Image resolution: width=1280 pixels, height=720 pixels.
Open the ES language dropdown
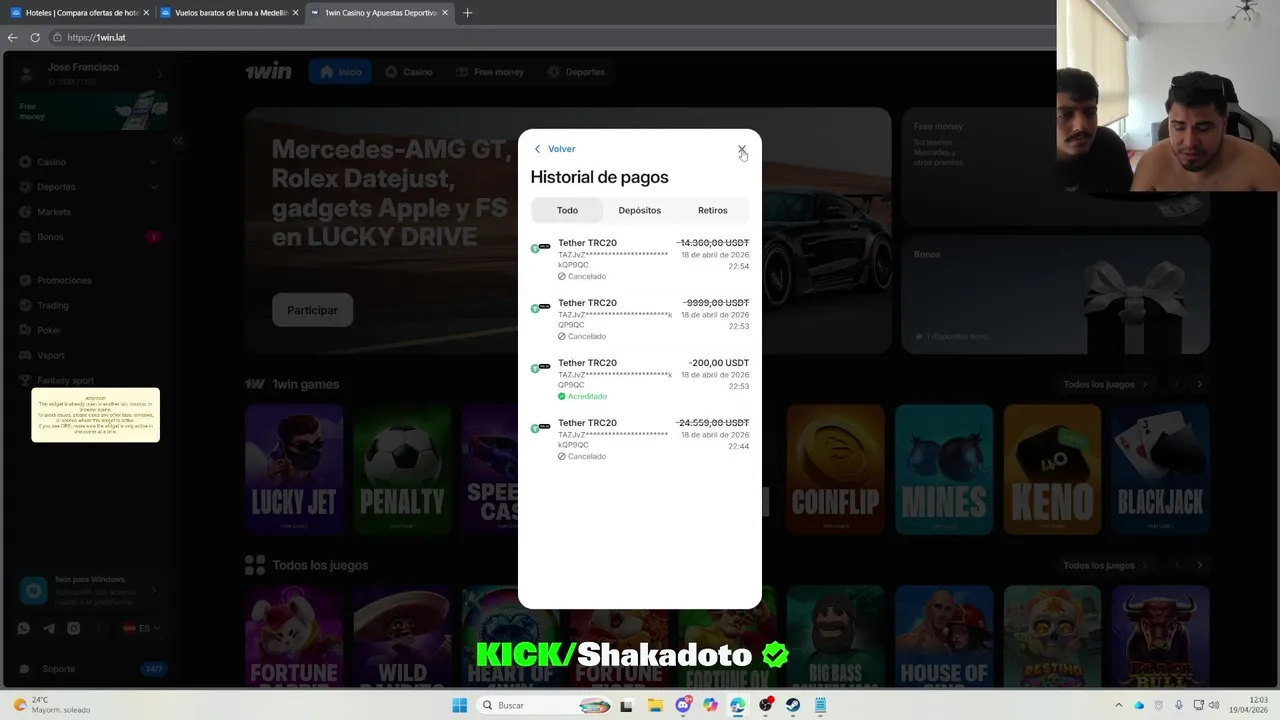[142, 628]
